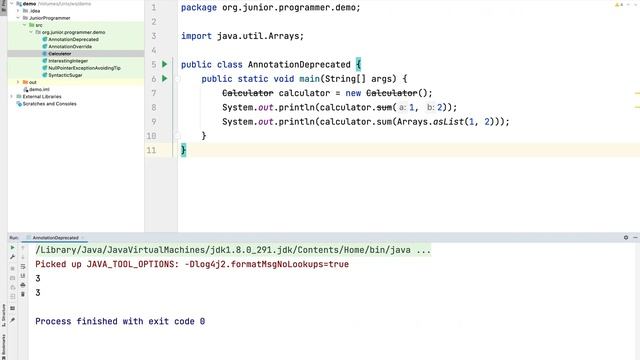Run class from line 5 gutter arrow

(164, 64)
